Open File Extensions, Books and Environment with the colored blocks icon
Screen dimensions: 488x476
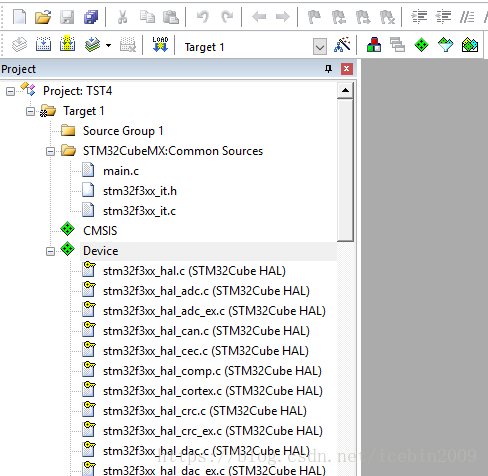coord(374,45)
